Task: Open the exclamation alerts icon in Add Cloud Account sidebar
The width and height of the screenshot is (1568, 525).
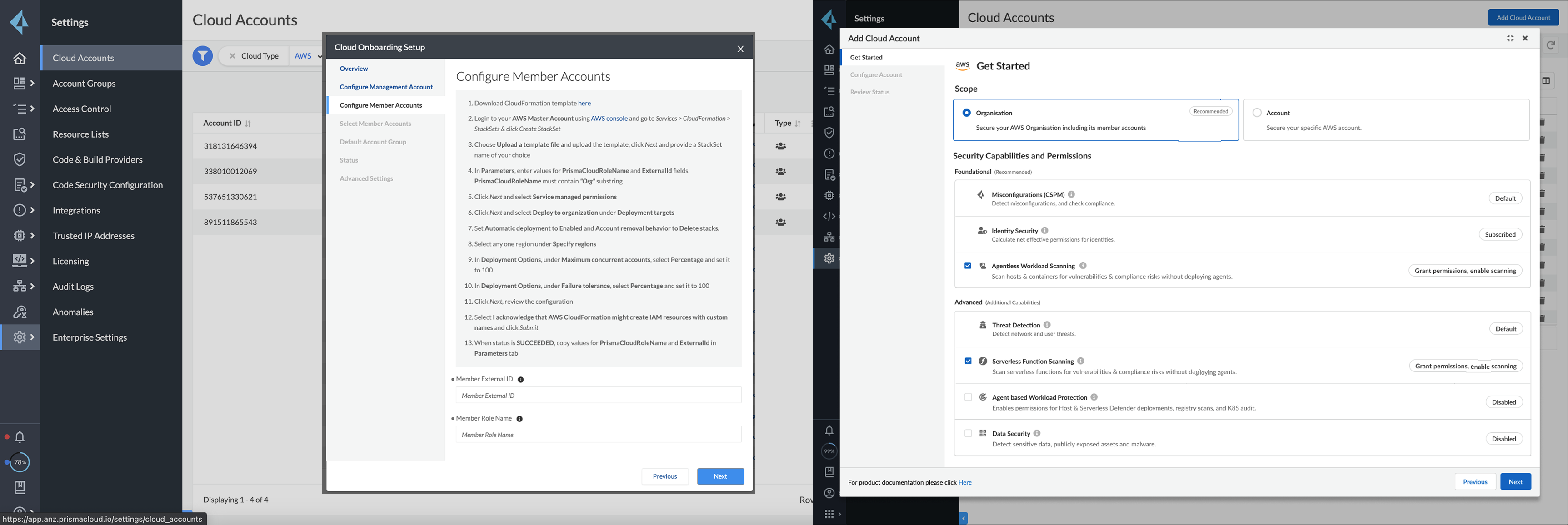Action: (x=829, y=154)
